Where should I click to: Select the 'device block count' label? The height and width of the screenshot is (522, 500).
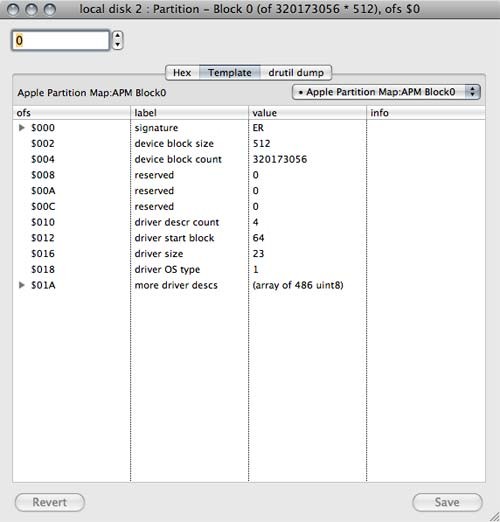pyautogui.click(x=178, y=159)
